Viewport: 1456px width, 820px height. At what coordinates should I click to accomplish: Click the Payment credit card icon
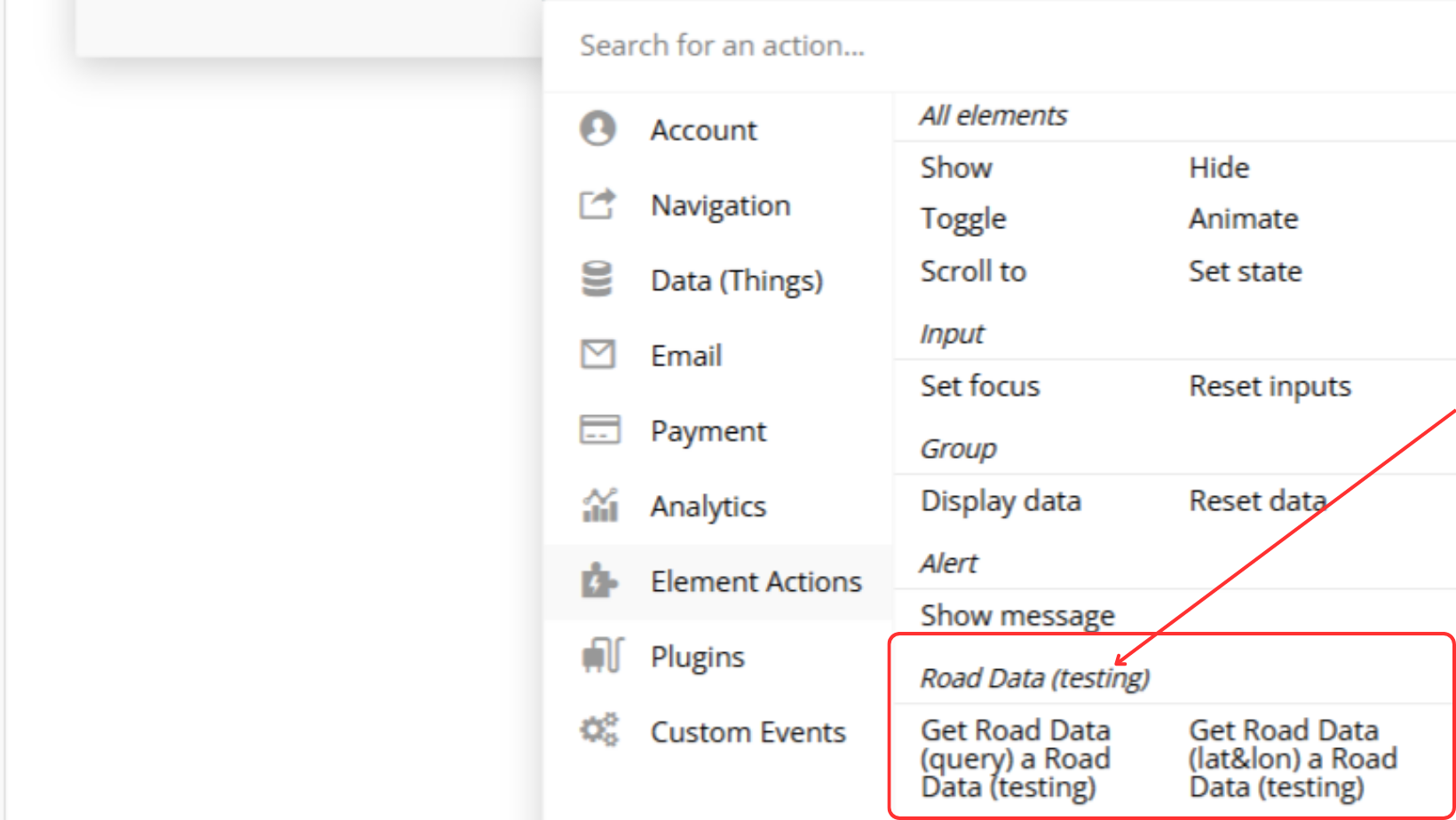(599, 430)
